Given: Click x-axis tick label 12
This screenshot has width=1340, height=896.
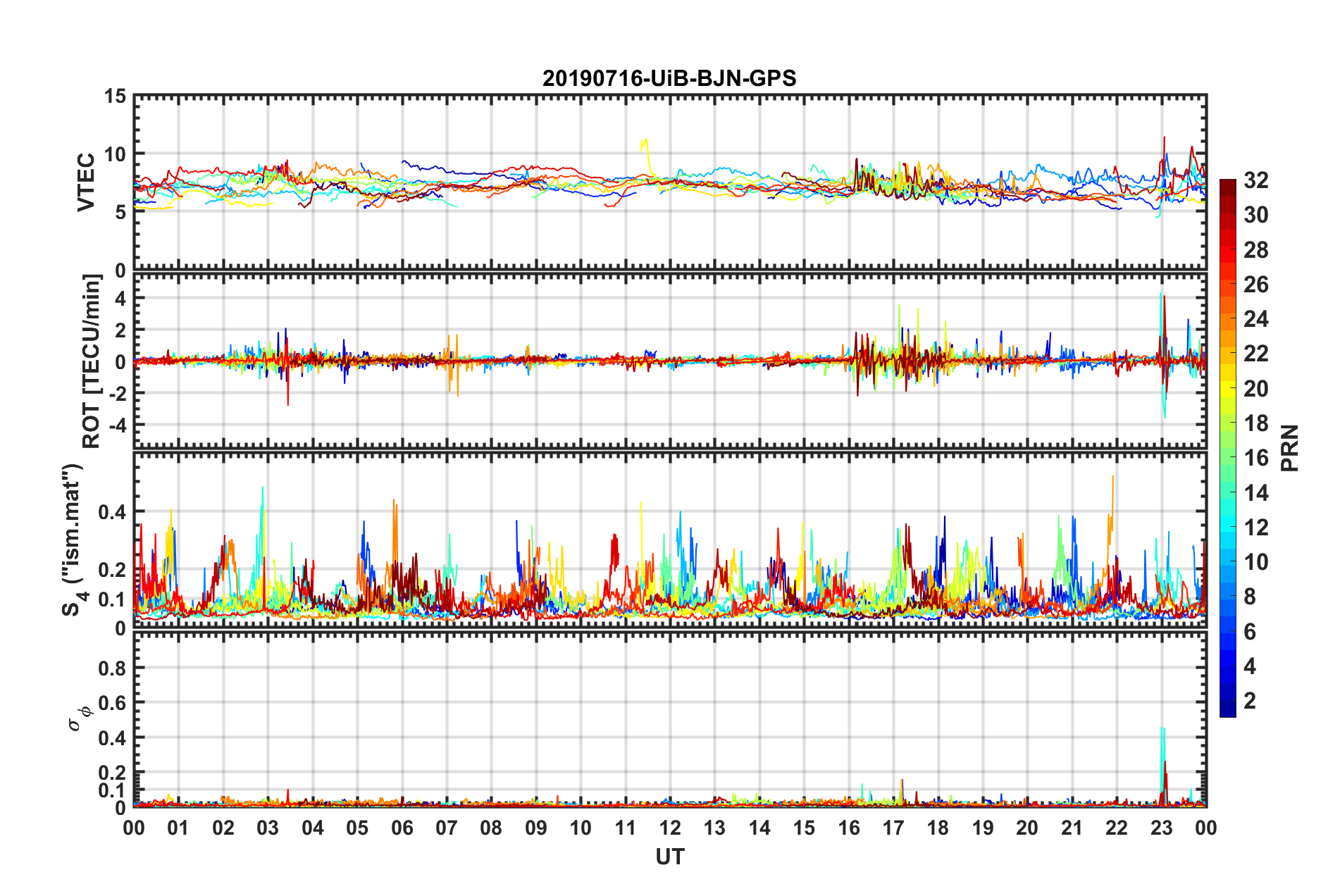Looking at the screenshot, I should pos(670,828).
